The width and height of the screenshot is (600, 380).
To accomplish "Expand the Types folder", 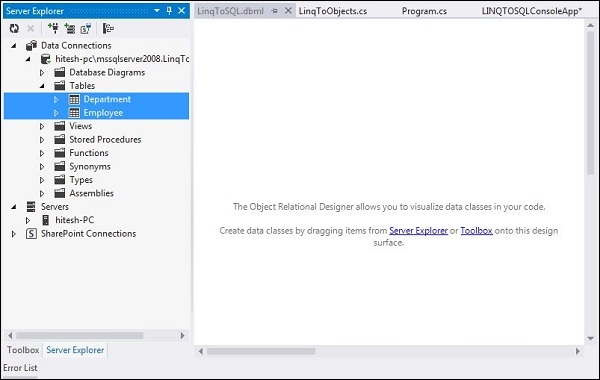I will 42,180.
